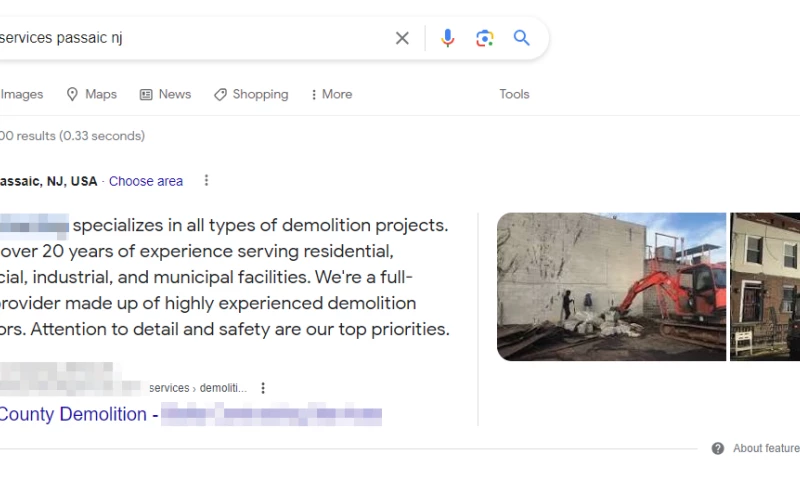800x480 pixels.
Task: Click snippet text 'specializes in all types of demolition projects'
Action: (x=260, y=225)
